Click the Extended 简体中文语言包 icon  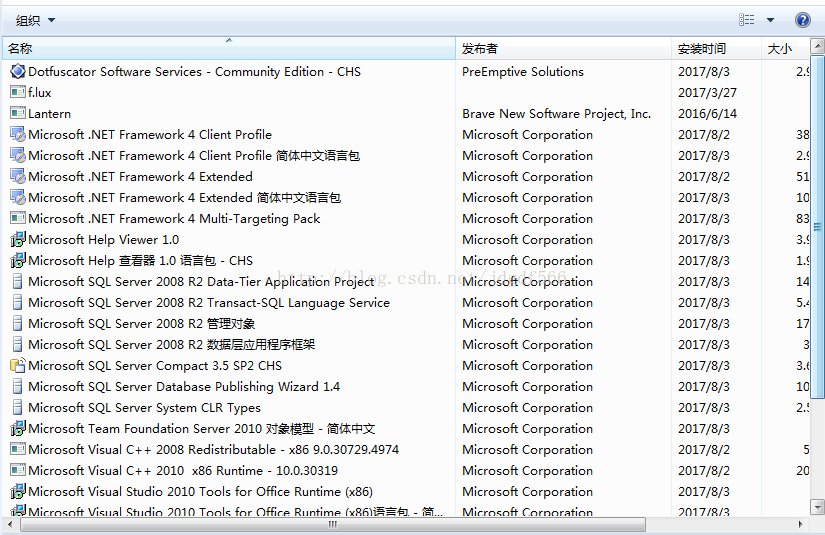coord(18,197)
